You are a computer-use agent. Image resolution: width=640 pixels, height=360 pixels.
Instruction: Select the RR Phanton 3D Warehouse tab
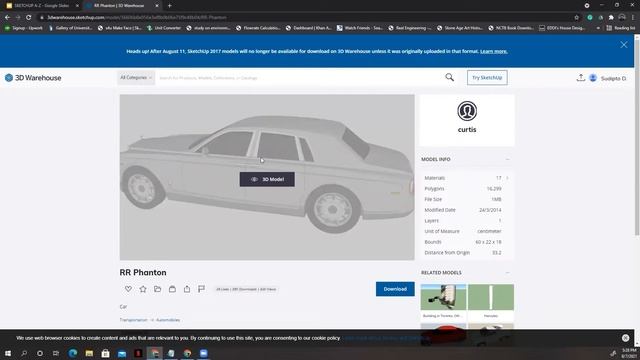tap(121, 6)
